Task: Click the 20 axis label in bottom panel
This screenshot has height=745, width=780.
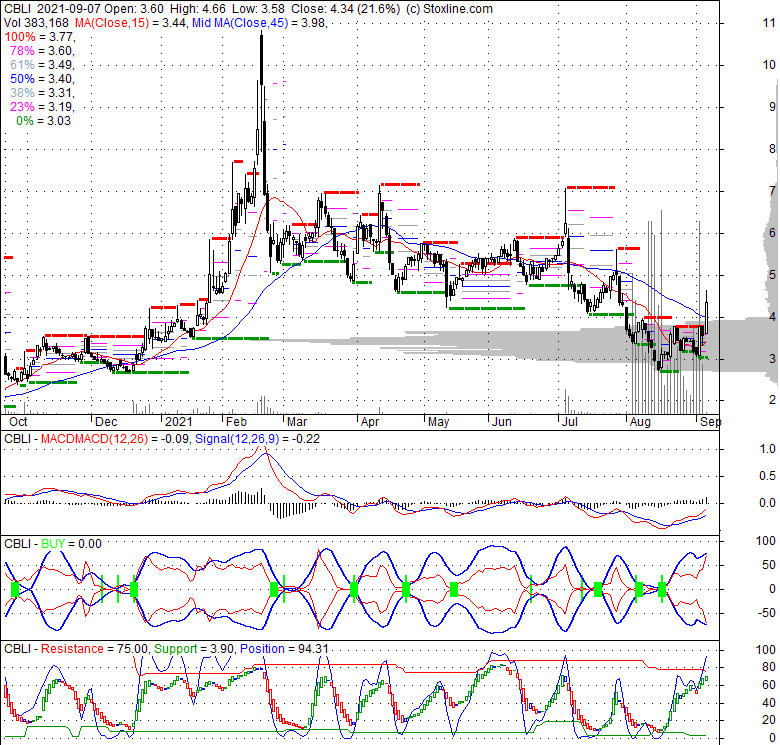Action: click(x=769, y=720)
